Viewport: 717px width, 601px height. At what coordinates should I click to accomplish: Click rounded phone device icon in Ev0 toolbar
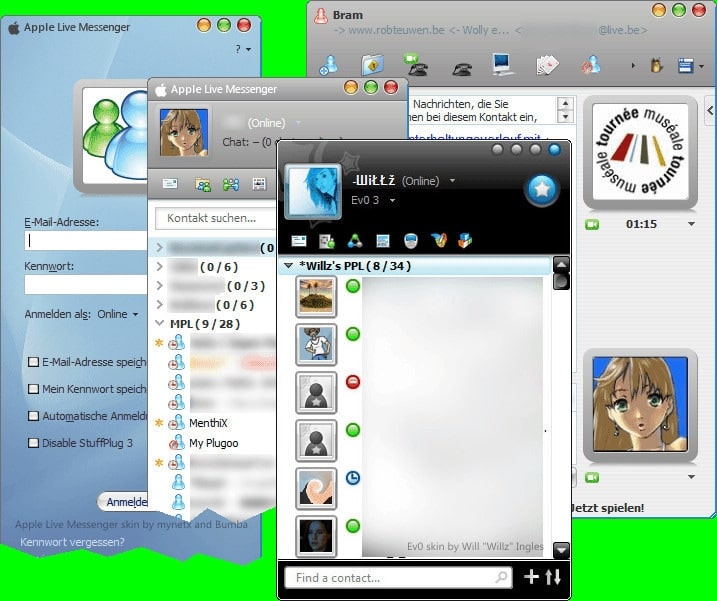(x=411, y=241)
